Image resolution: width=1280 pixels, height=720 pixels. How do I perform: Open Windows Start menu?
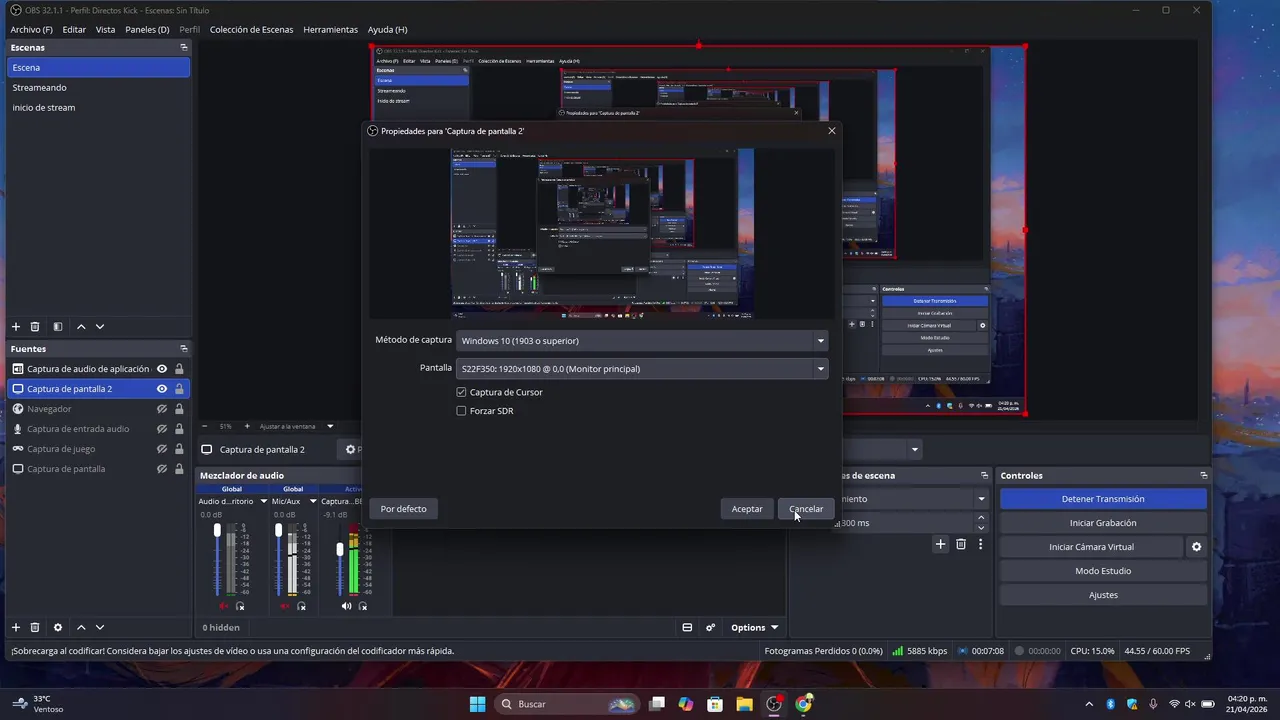coord(478,704)
